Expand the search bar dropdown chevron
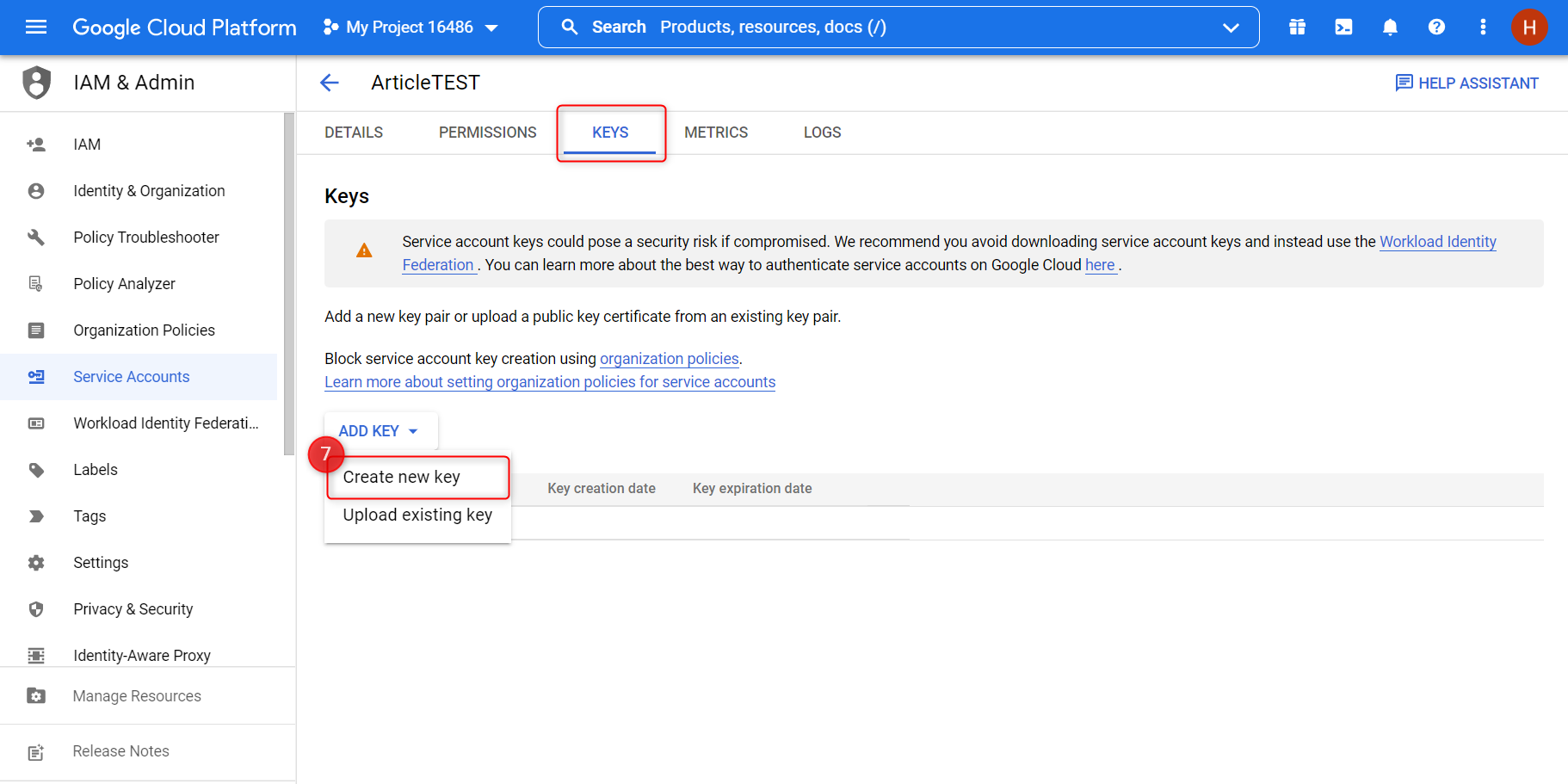The height and width of the screenshot is (784, 1568). point(1231,28)
